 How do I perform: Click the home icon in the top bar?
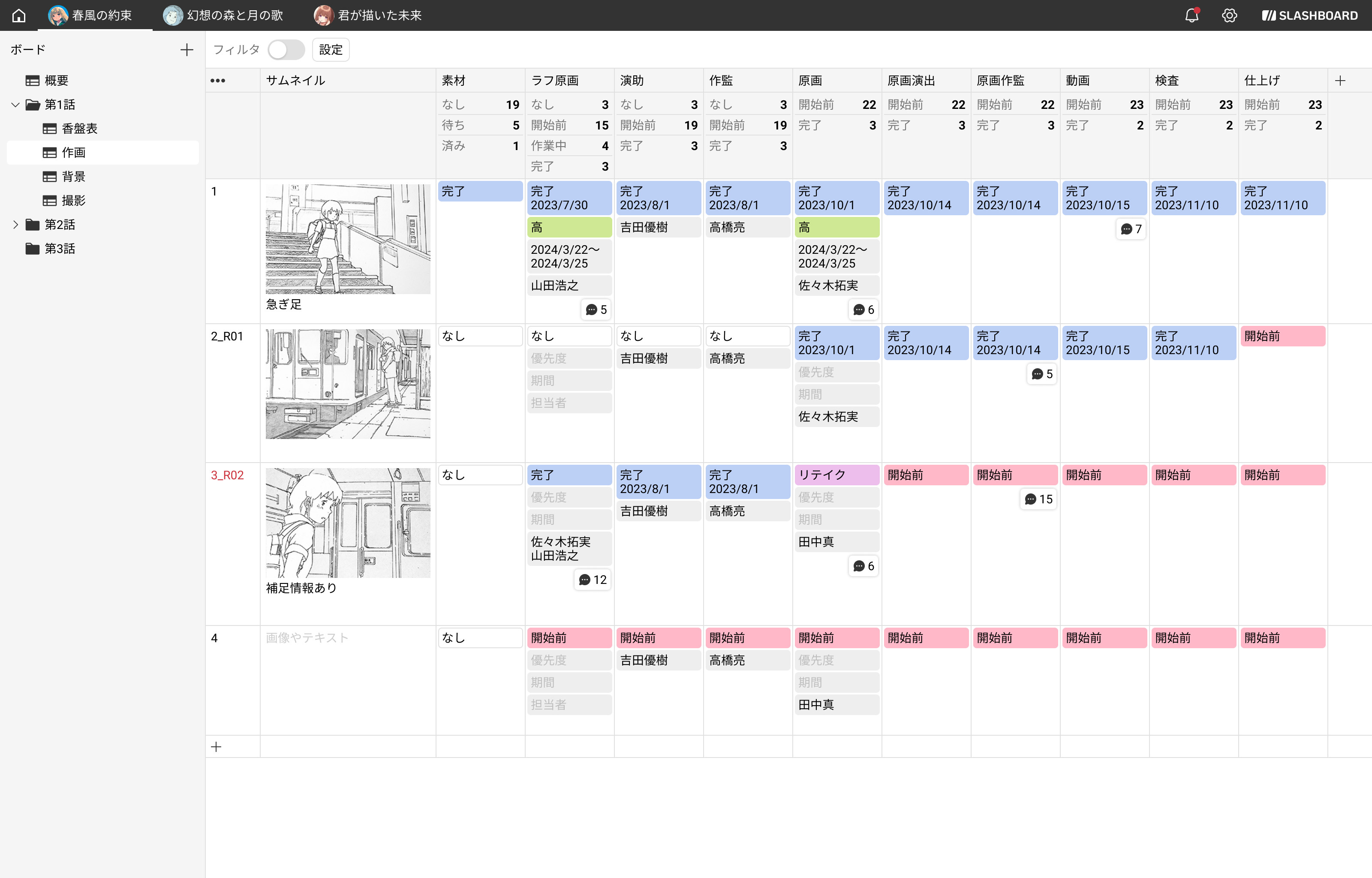click(19, 15)
